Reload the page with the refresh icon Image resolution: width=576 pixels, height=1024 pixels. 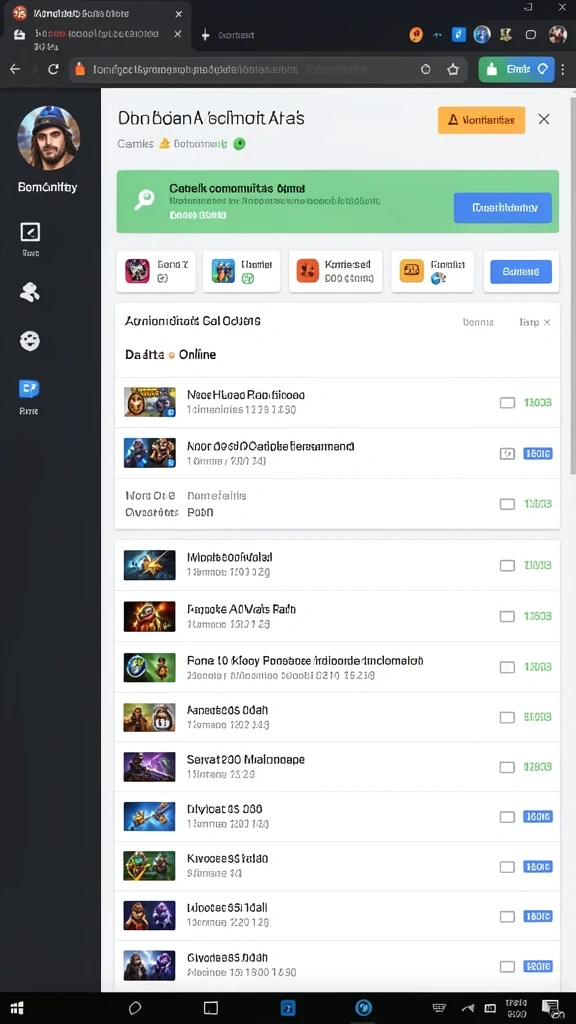click(54, 69)
